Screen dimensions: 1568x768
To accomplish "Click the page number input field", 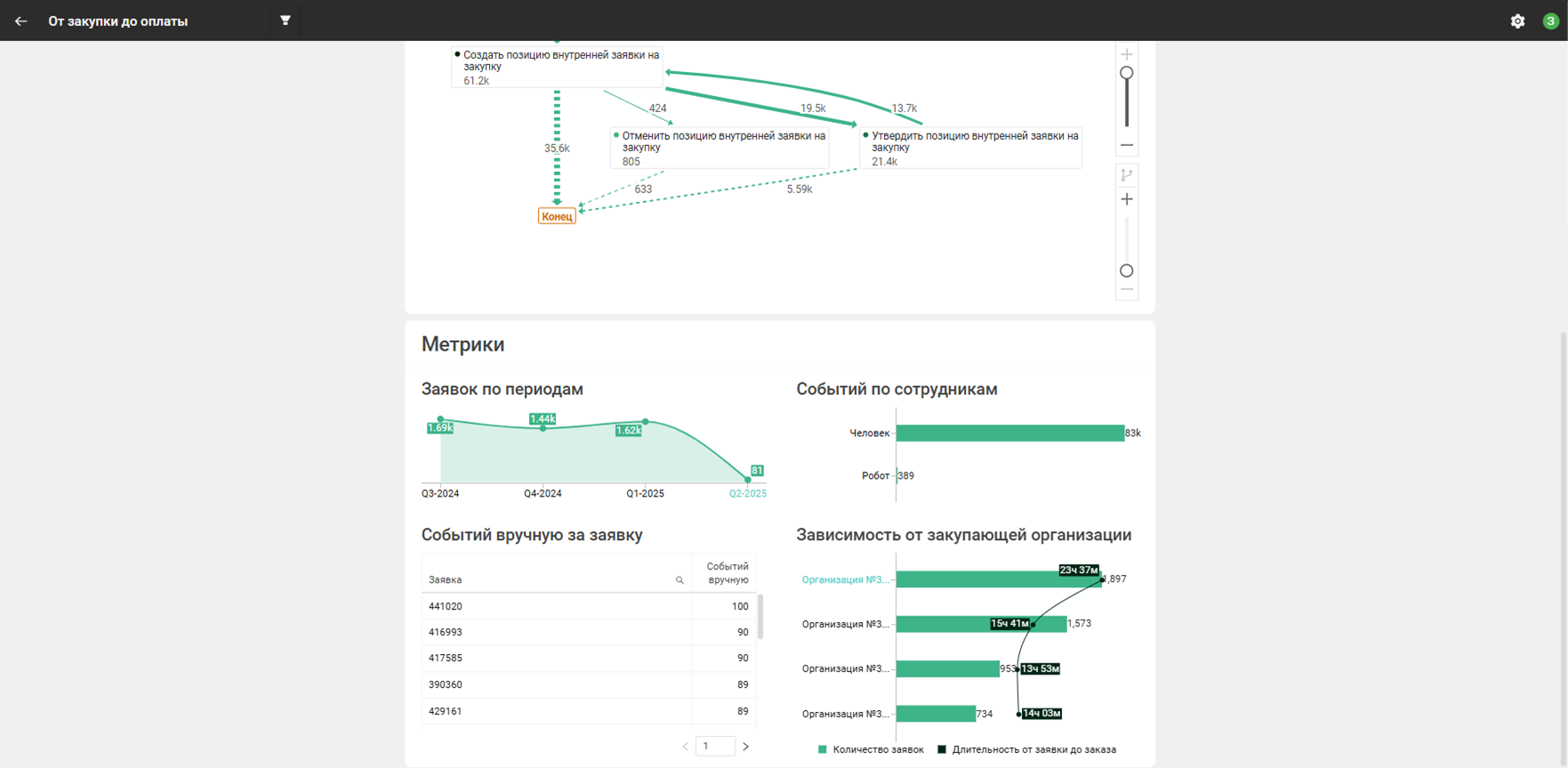I will (715, 747).
